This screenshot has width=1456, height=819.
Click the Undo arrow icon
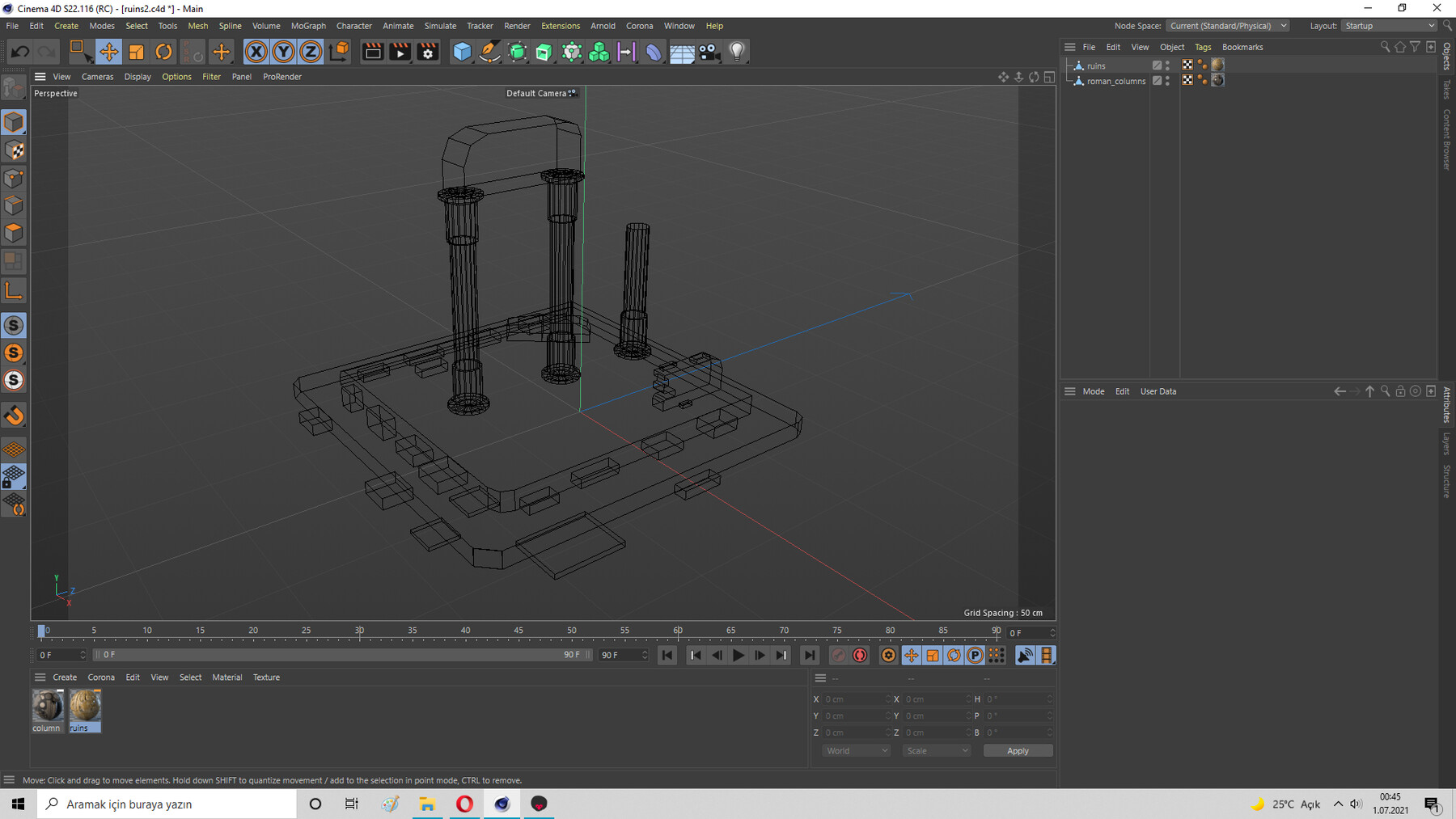coord(20,52)
